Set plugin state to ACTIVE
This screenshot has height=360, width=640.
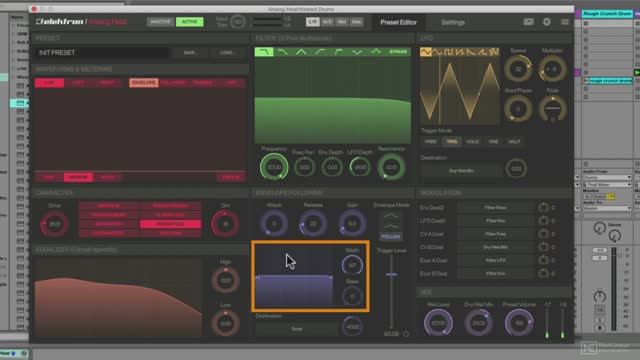[x=189, y=22]
